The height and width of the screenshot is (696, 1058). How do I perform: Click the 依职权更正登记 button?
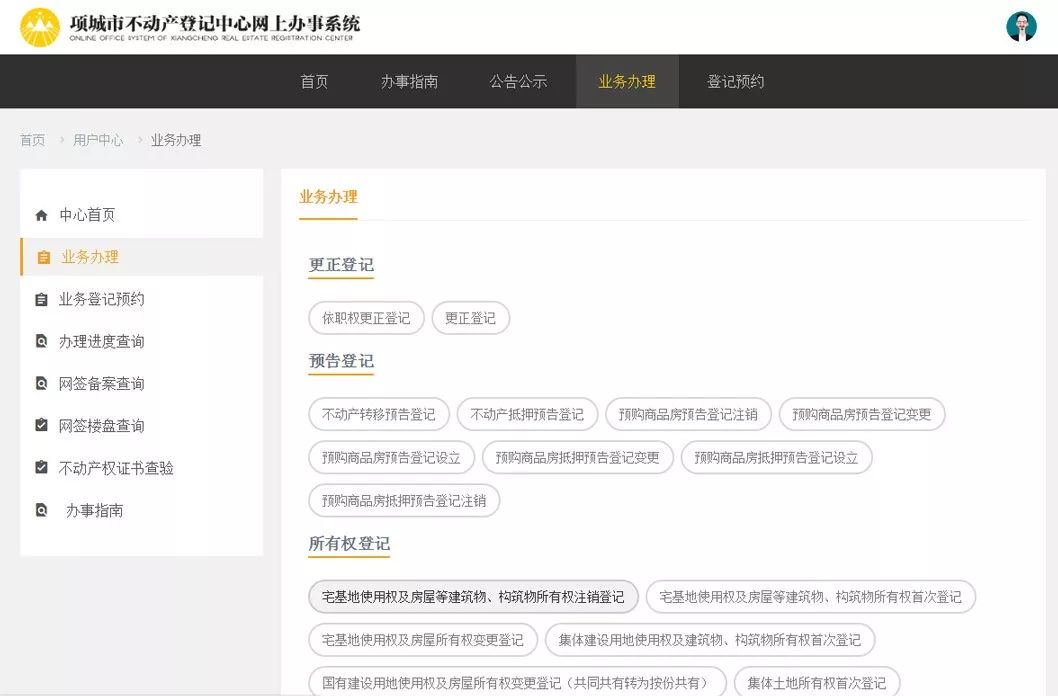pyautogui.click(x=366, y=317)
